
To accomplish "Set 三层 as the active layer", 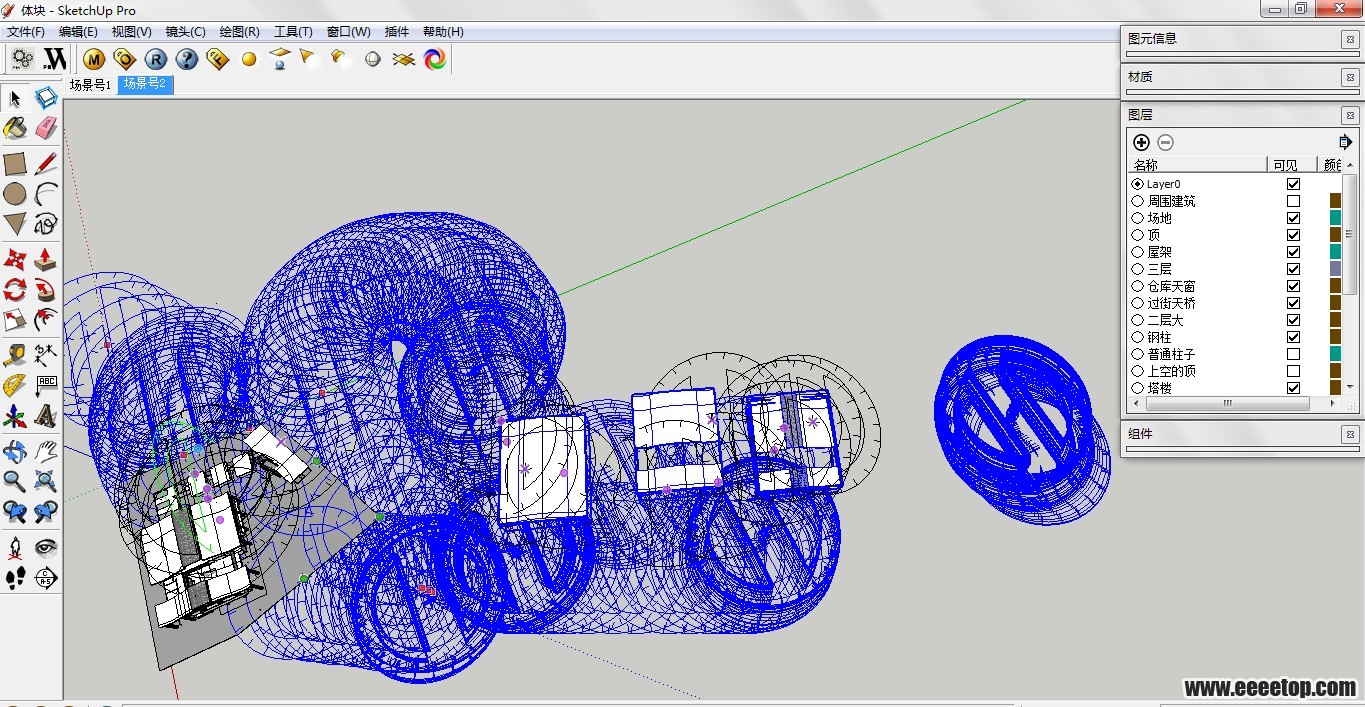I will [x=1138, y=269].
